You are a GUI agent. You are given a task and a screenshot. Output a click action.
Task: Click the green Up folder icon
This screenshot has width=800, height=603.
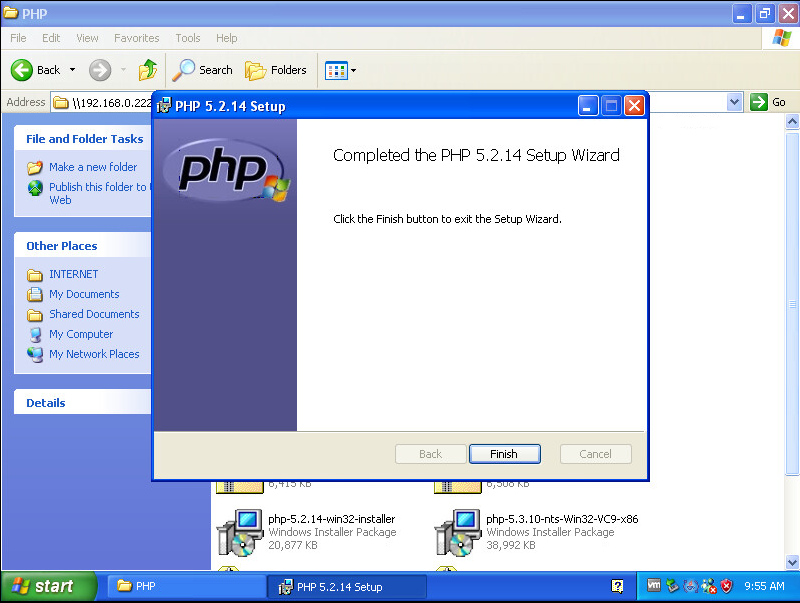(x=147, y=70)
